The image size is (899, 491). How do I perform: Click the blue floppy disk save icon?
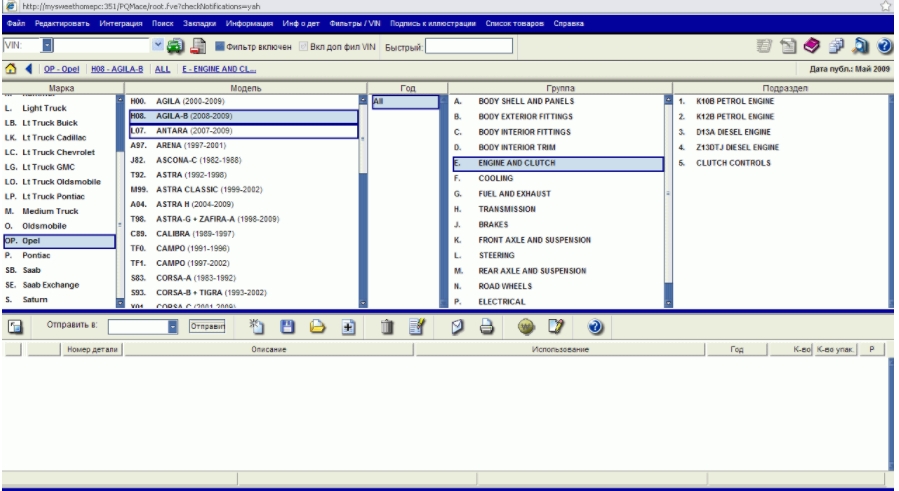pos(287,327)
